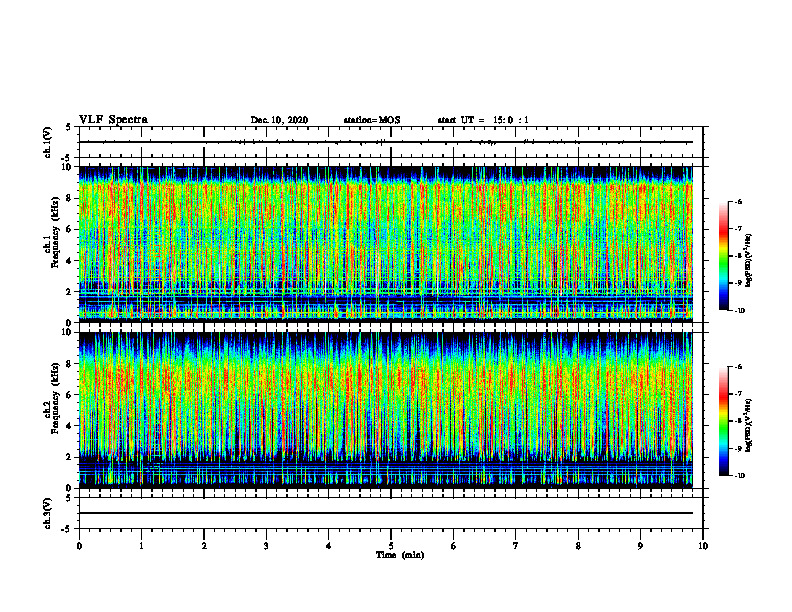Click time axis tick label "3"
The height and width of the screenshot is (612, 792).
pyautogui.click(x=266, y=546)
